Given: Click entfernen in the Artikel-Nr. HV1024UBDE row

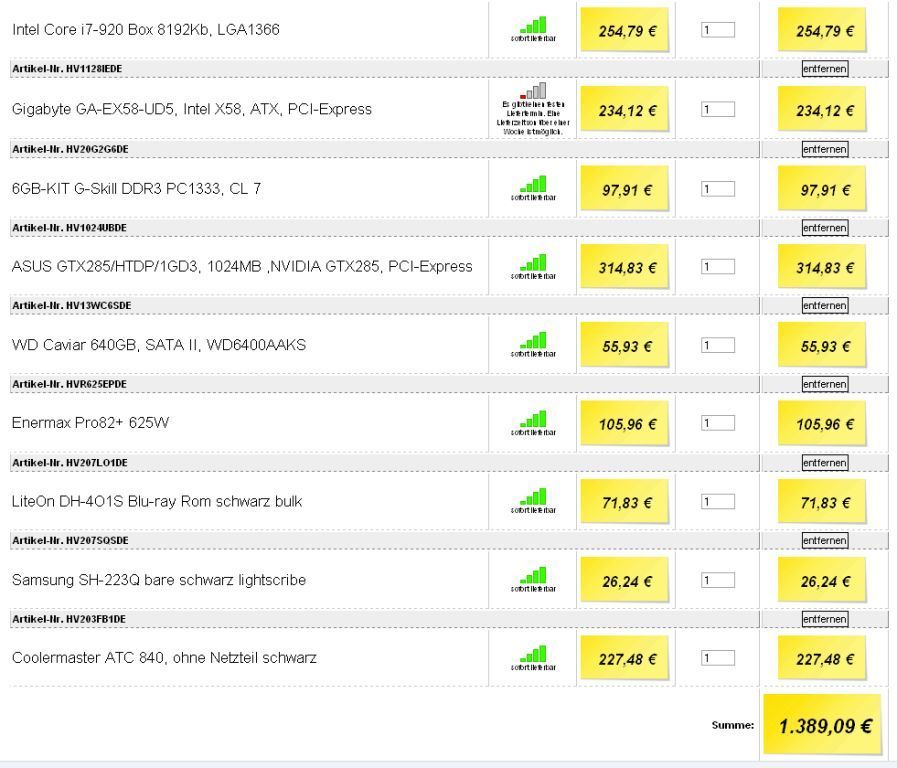Looking at the screenshot, I should pos(824,228).
